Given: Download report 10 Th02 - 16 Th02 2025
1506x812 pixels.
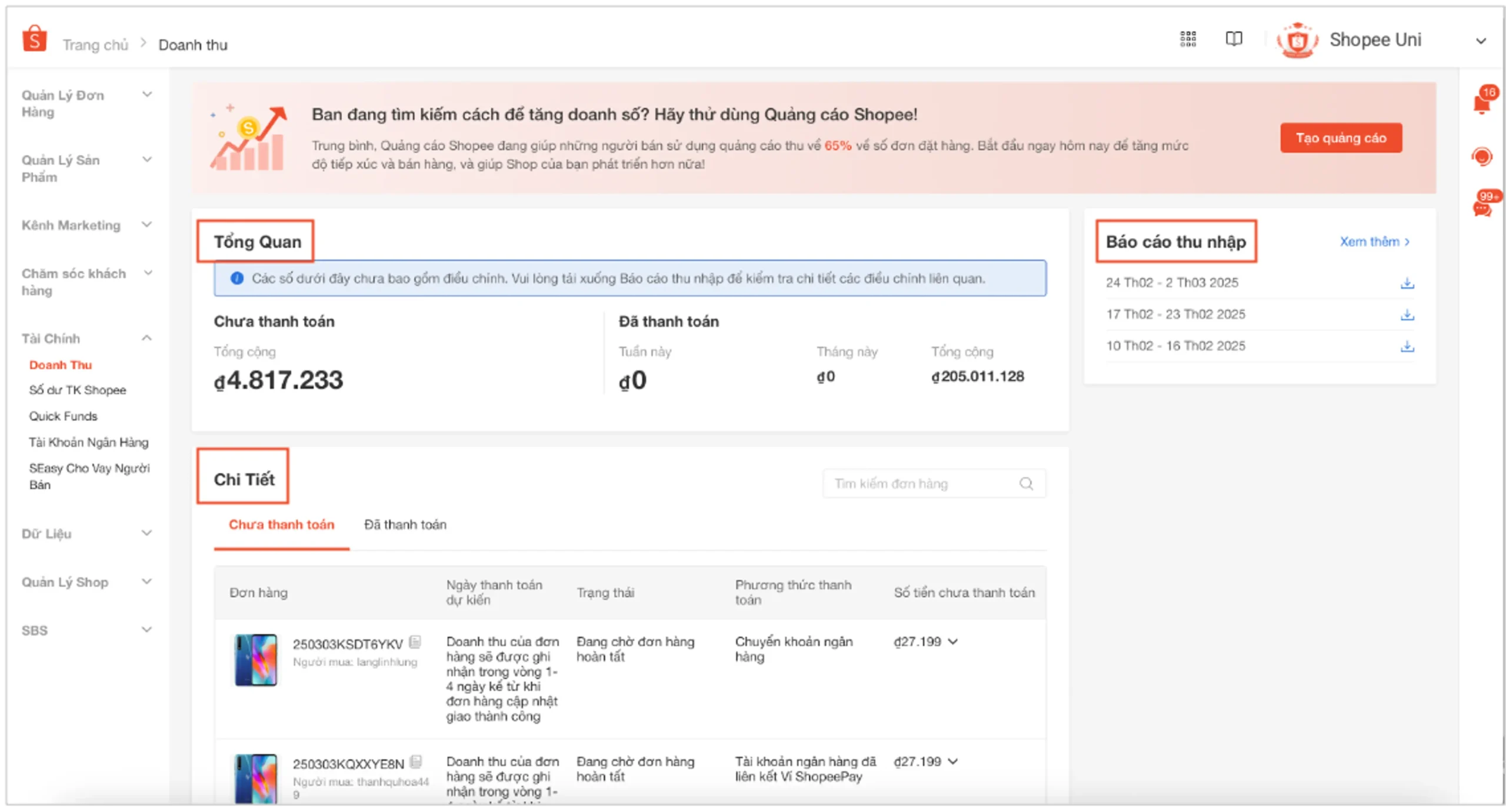Looking at the screenshot, I should coord(1406,346).
